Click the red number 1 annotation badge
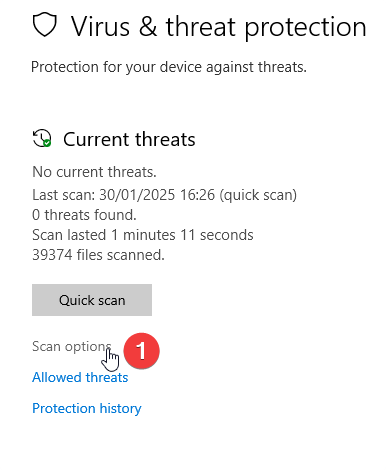This screenshot has width=386, height=470. click(141, 351)
